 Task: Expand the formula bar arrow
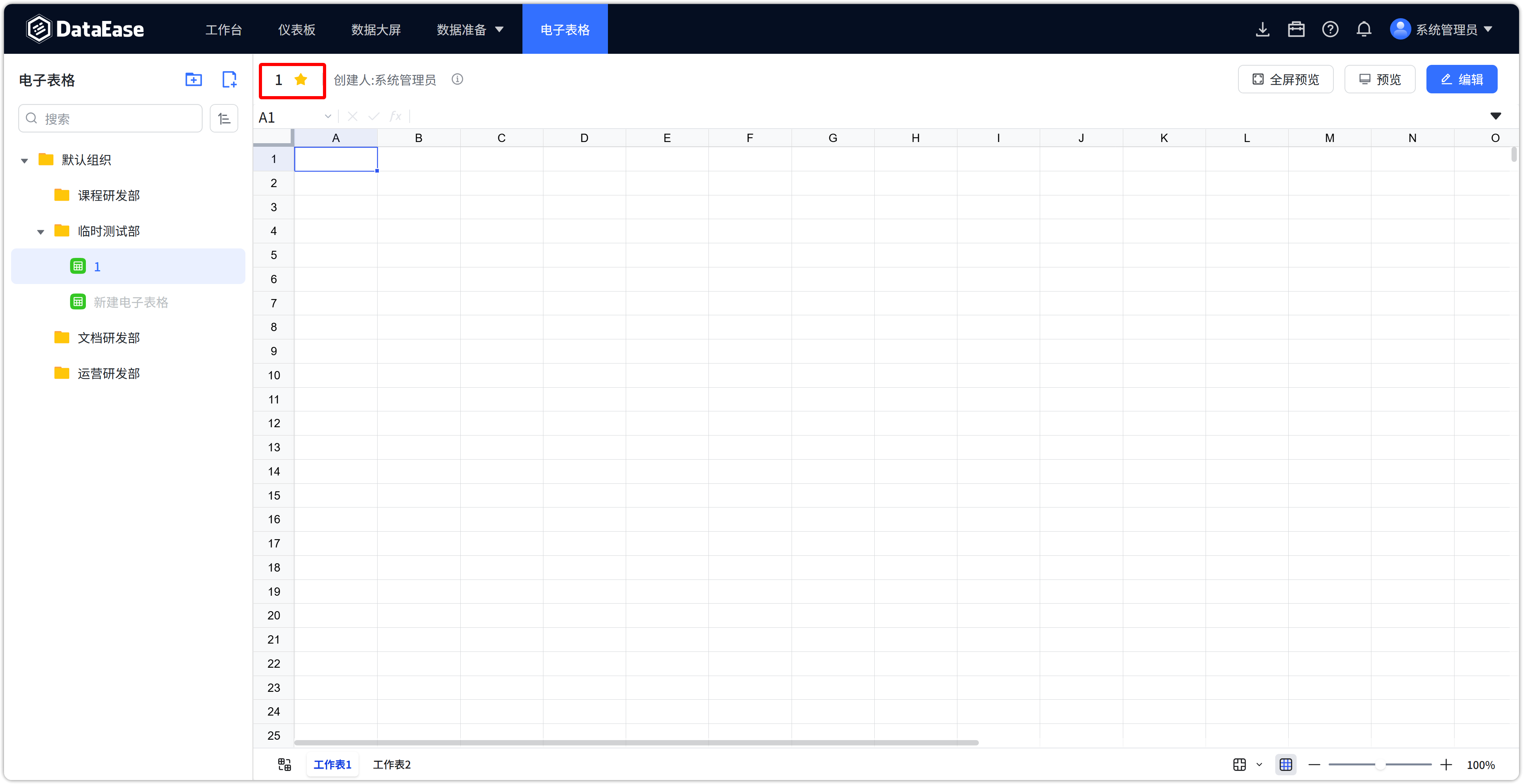1495,116
